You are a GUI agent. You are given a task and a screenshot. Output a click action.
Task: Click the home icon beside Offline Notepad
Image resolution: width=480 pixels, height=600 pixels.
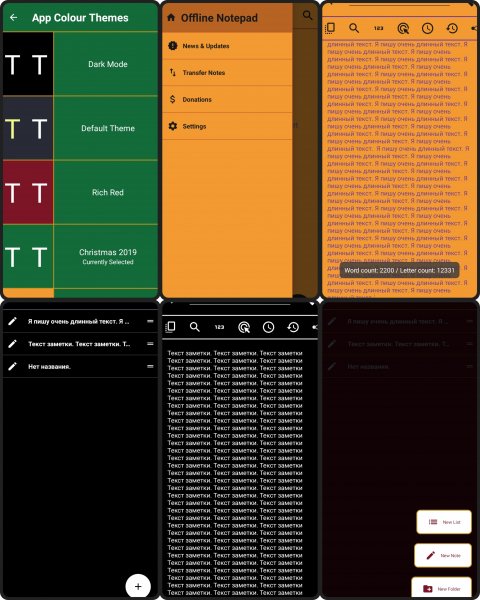(171, 18)
